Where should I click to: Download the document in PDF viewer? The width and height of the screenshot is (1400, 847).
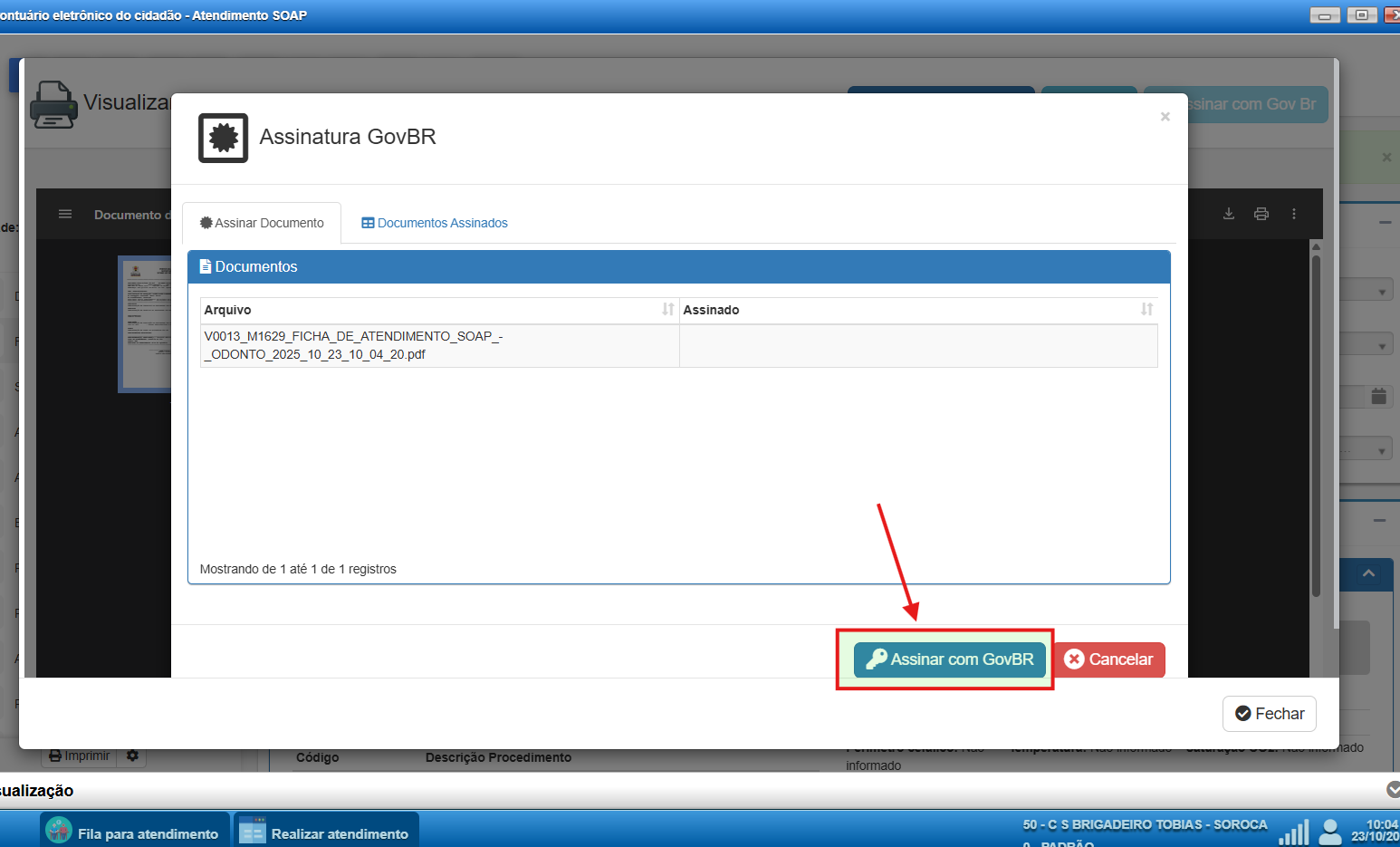(1229, 214)
